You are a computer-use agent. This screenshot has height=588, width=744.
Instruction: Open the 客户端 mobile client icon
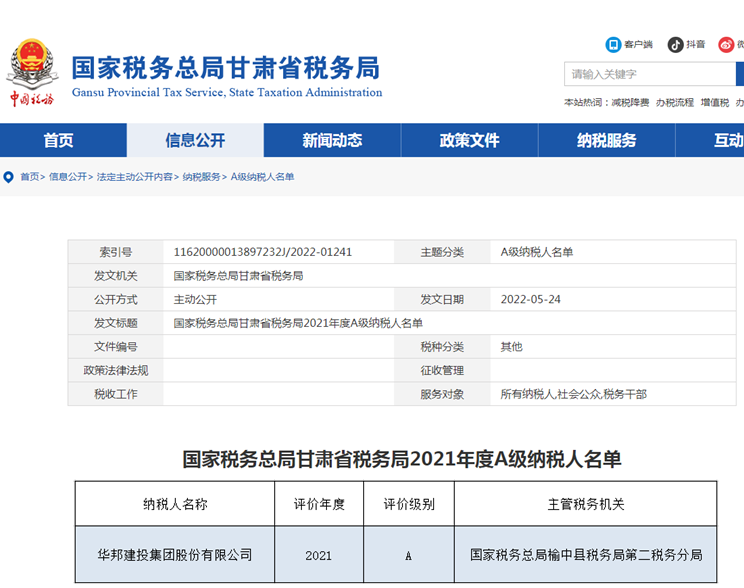coord(614,44)
